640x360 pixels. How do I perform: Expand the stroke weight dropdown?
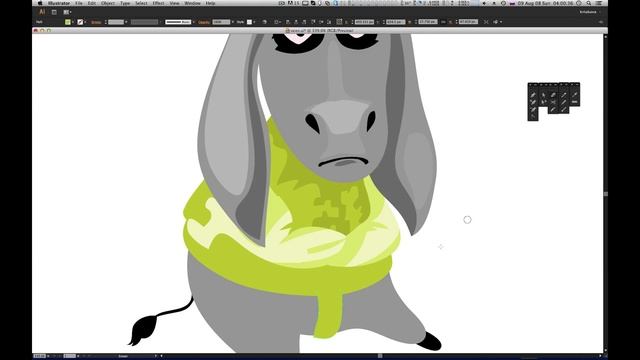point(126,22)
